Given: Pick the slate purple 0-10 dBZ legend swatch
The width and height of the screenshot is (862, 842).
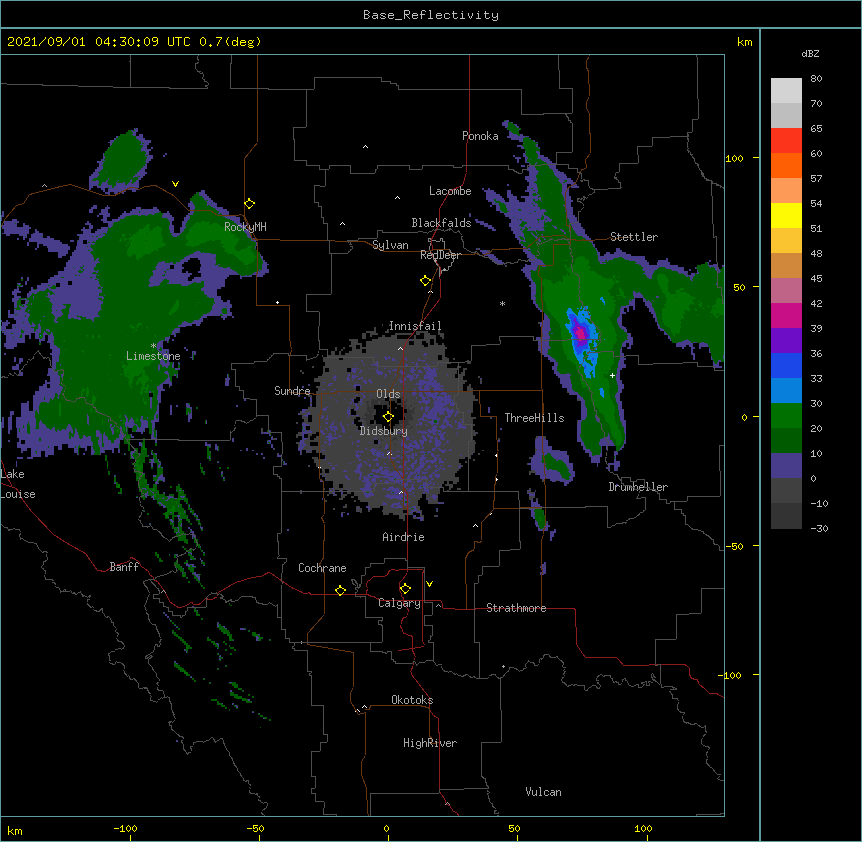Looking at the screenshot, I should tap(786, 466).
